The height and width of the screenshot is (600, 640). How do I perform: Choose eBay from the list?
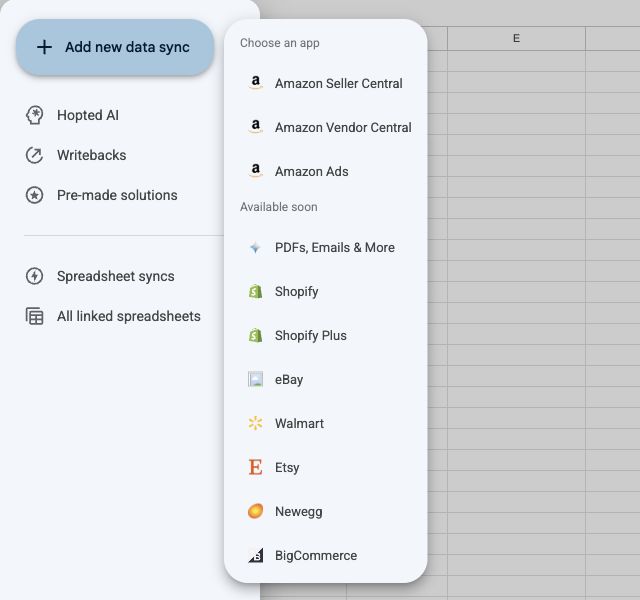click(x=326, y=380)
